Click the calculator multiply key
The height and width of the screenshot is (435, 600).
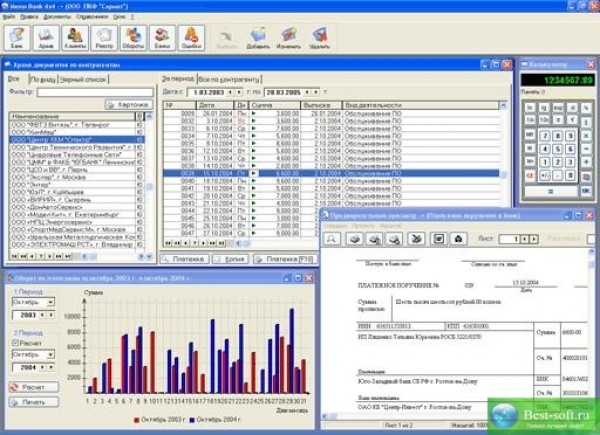tap(586, 135)
